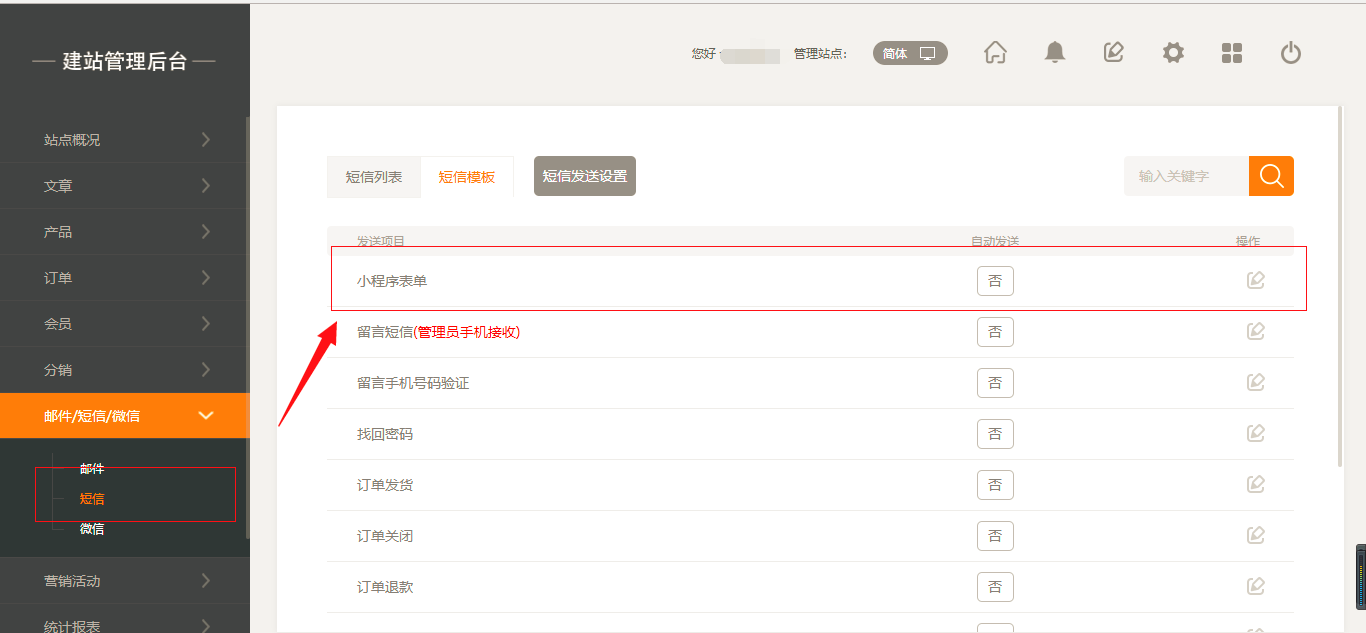Open the settings gear icon

(1173, 53)
